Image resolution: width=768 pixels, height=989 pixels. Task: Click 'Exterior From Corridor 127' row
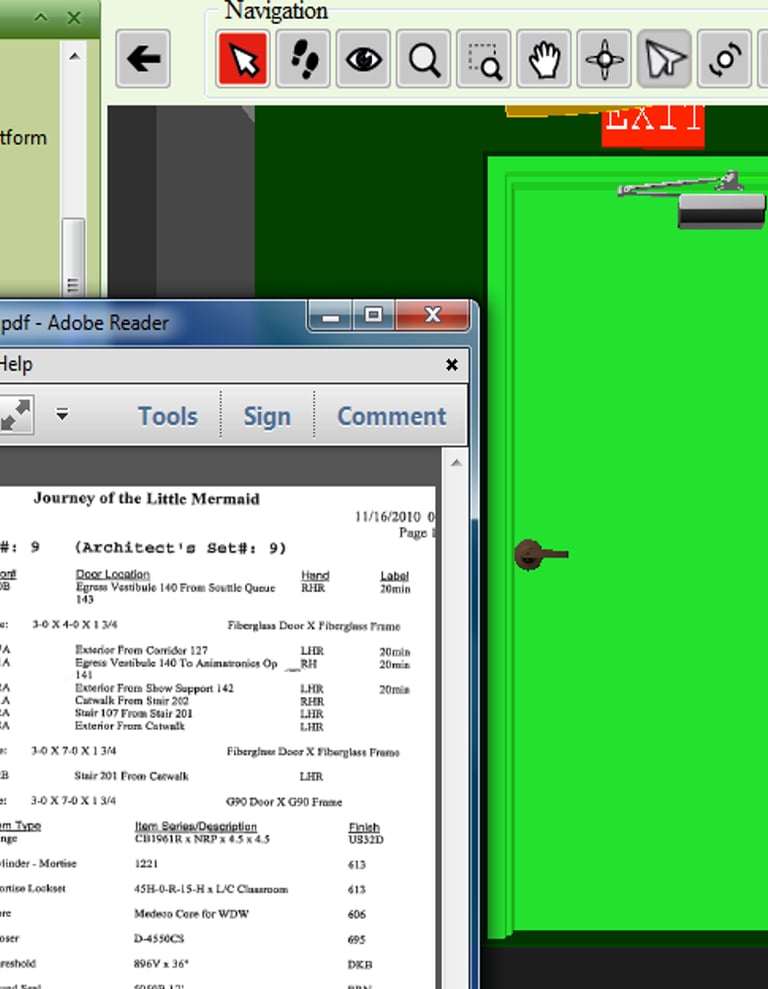point(141,650)
